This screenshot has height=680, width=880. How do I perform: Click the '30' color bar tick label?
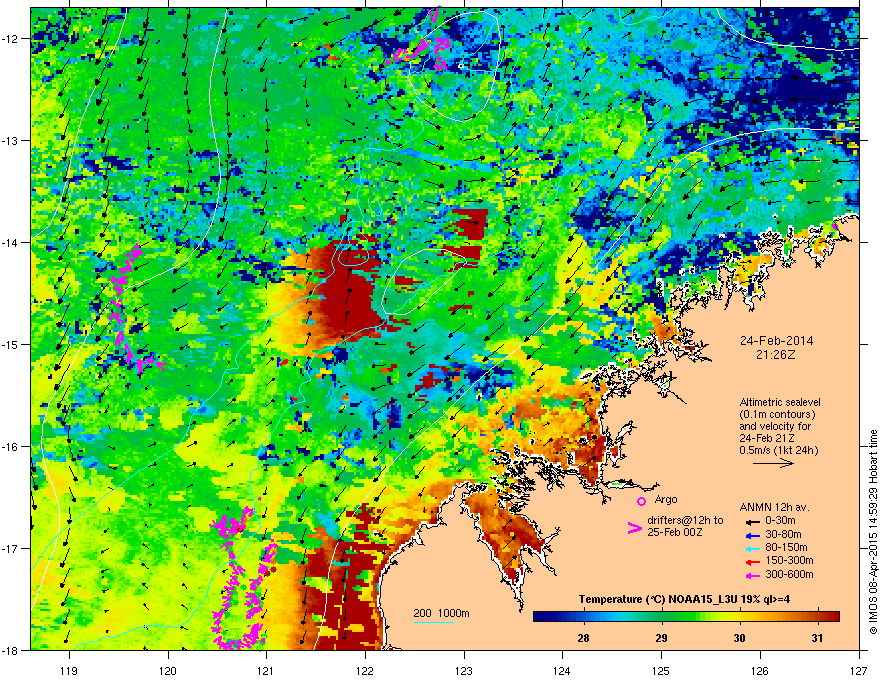tap(740, 638)
